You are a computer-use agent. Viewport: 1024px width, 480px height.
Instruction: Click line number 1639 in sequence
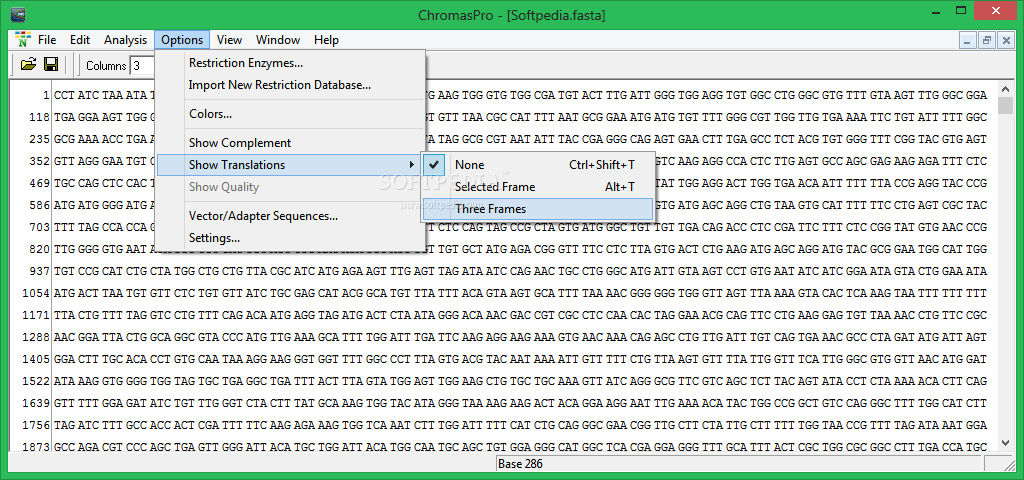[36, 403]
